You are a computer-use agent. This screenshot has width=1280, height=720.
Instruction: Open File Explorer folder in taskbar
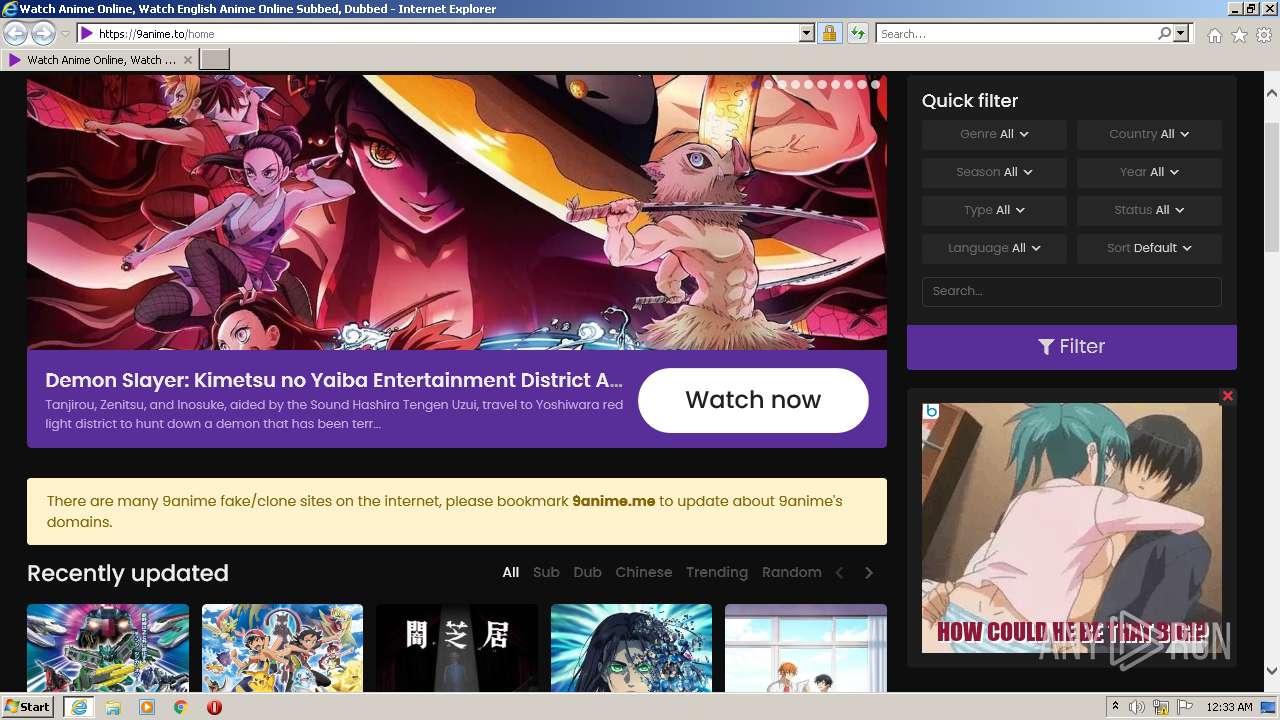[113, 707]
